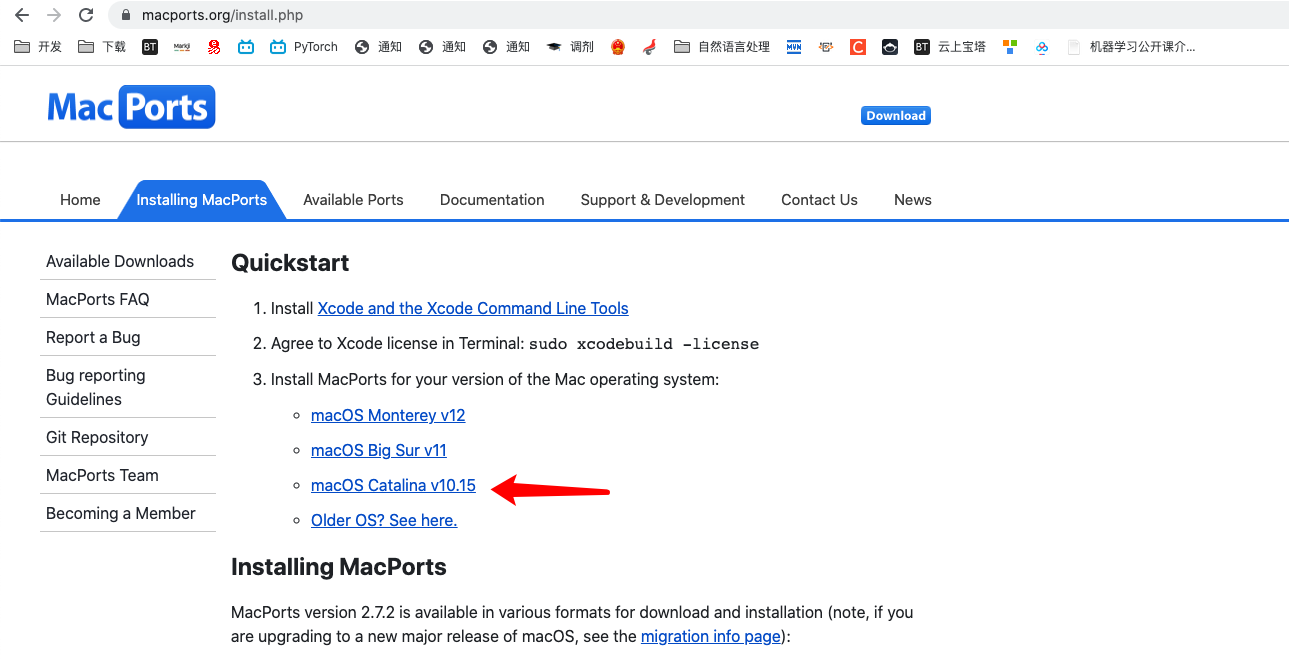Open Xcode and the Xcode Command Line Tools link
This screenshot has width=1289, height=662.
tap(473, 308)
